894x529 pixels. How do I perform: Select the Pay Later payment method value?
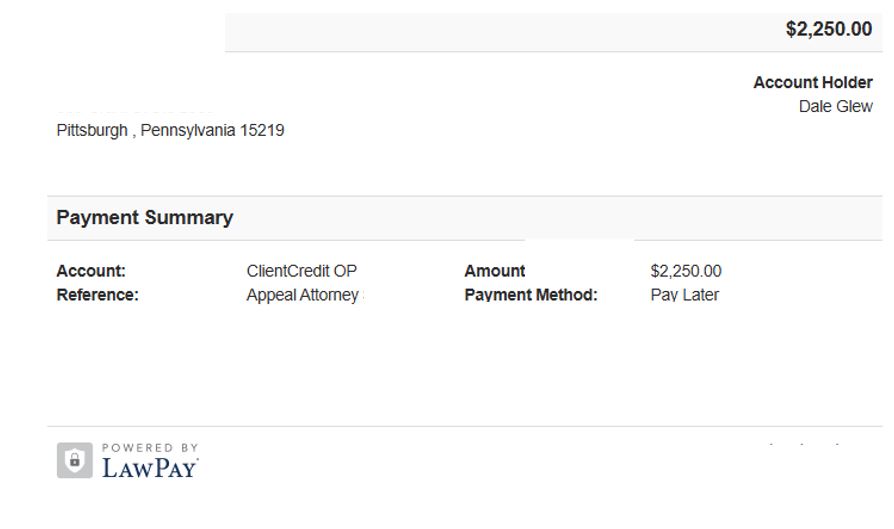click(x=684, y=295)
